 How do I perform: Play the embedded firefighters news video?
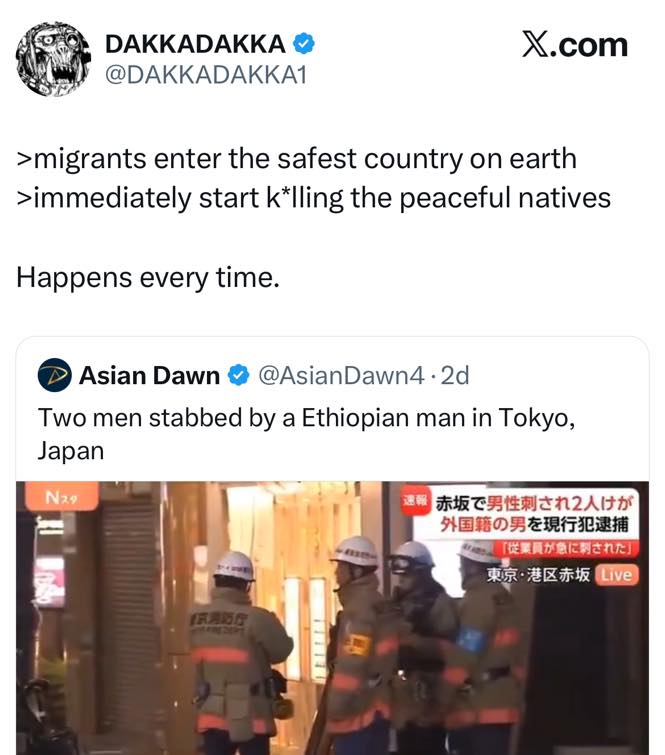332,618
